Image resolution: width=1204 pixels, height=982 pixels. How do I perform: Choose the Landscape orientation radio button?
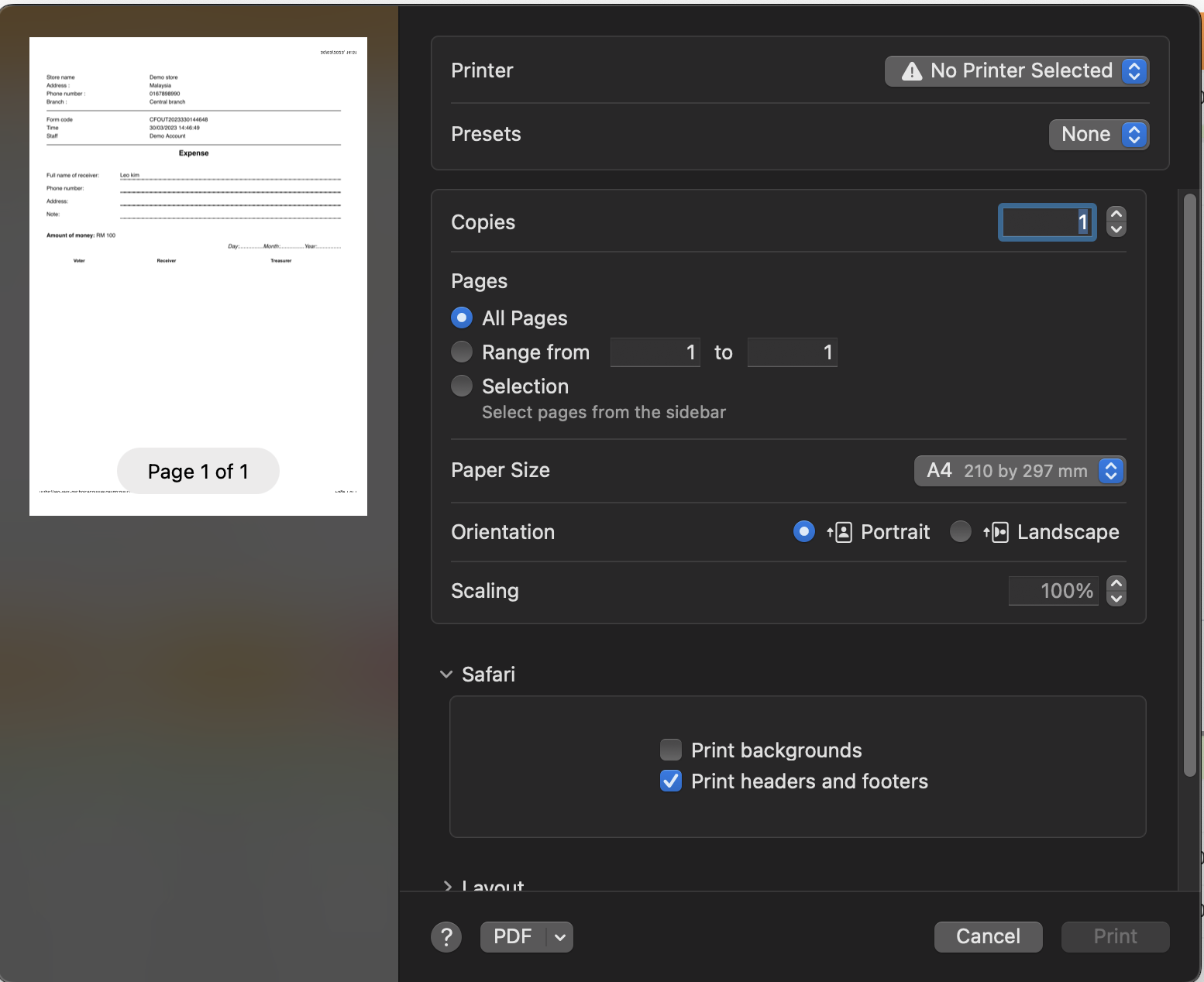tap(960, 532)
